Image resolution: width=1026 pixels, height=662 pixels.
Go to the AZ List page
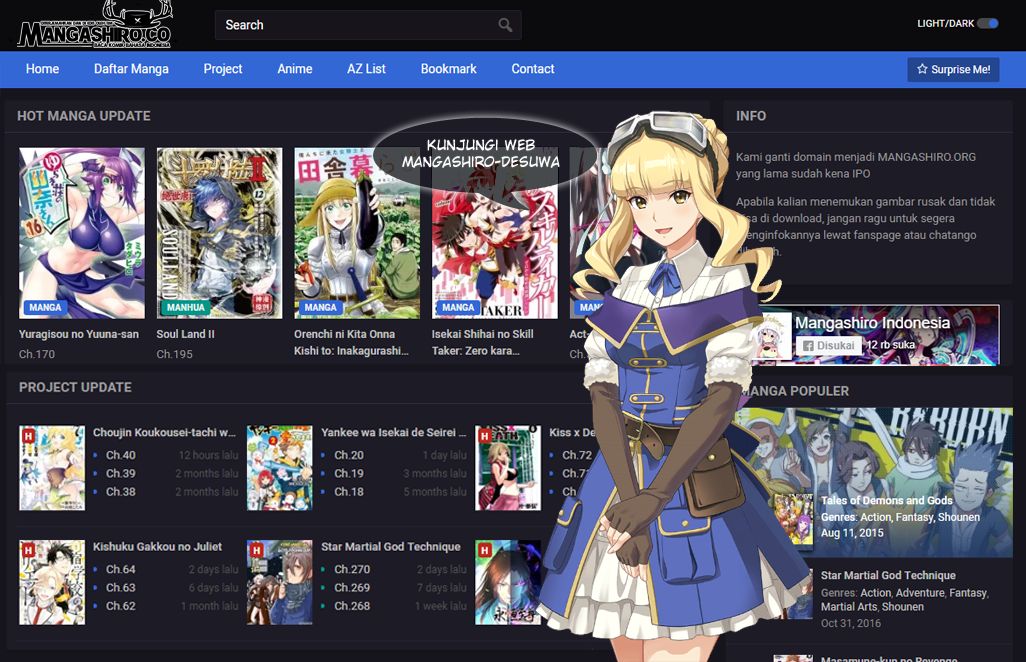[x=366, y=69]
